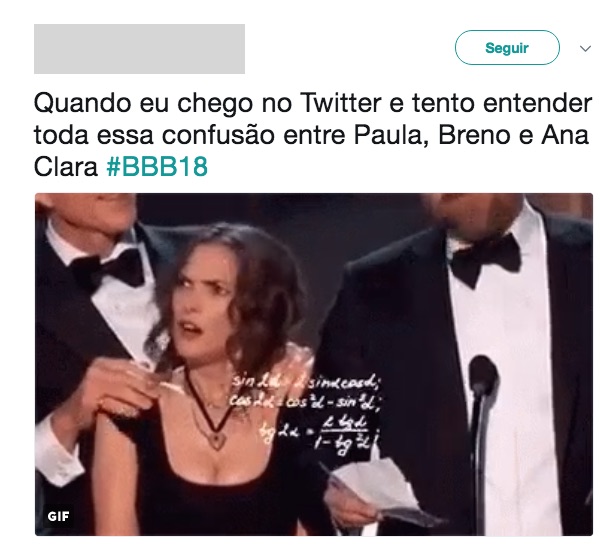Viewport: 600px width, 550px height.
Task: Click the heart pendant necklace
Action: pyautogui.click(x=217, y=439)
